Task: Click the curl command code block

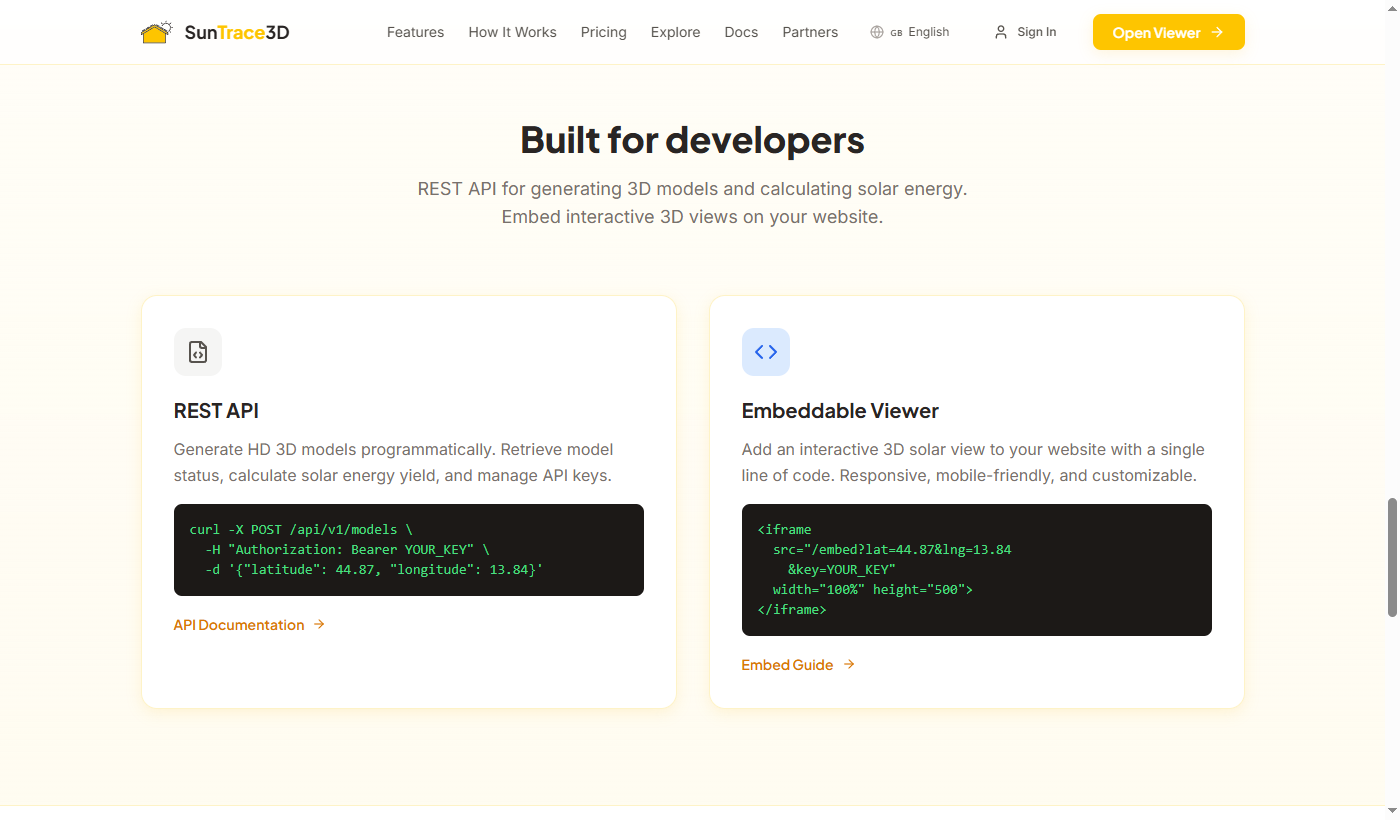Action: [x=408, y=550]
